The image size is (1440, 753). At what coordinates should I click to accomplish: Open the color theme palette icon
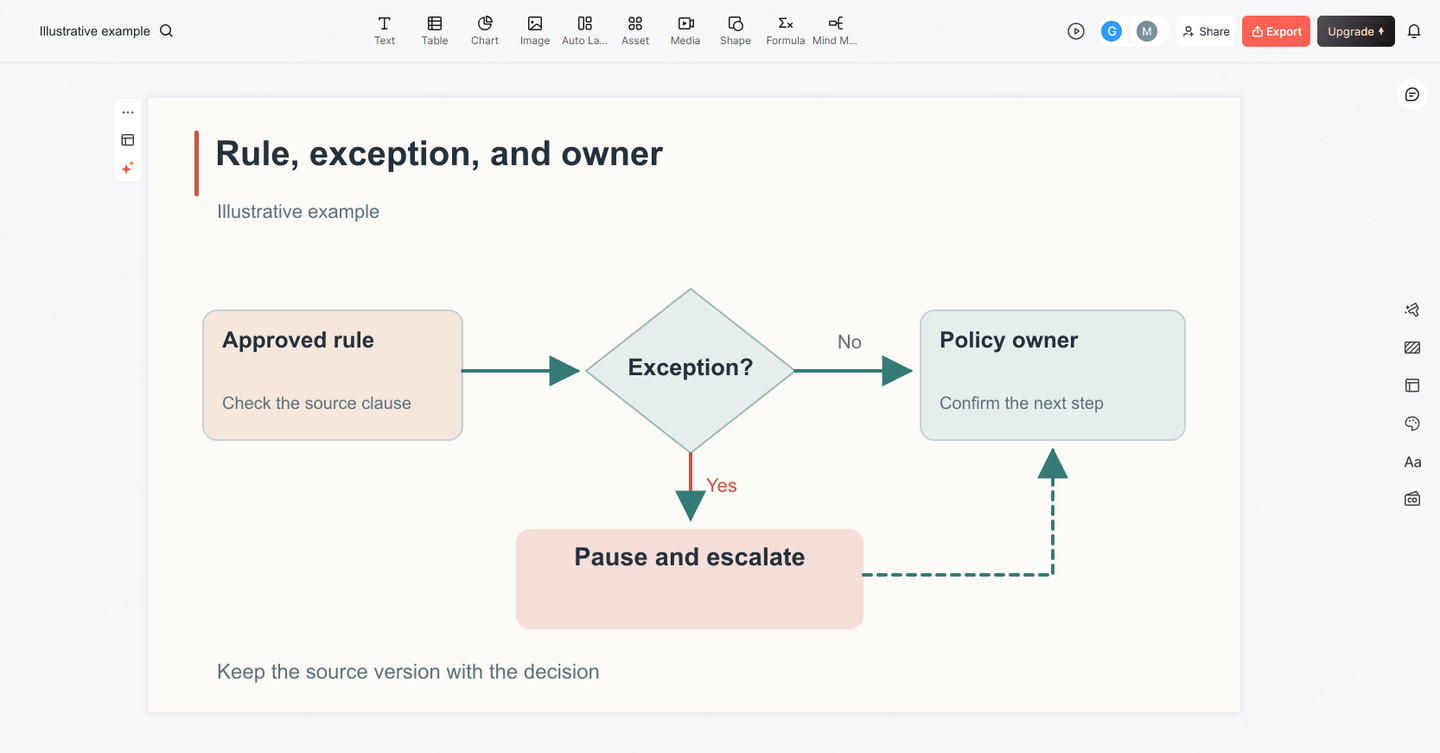1412,424
